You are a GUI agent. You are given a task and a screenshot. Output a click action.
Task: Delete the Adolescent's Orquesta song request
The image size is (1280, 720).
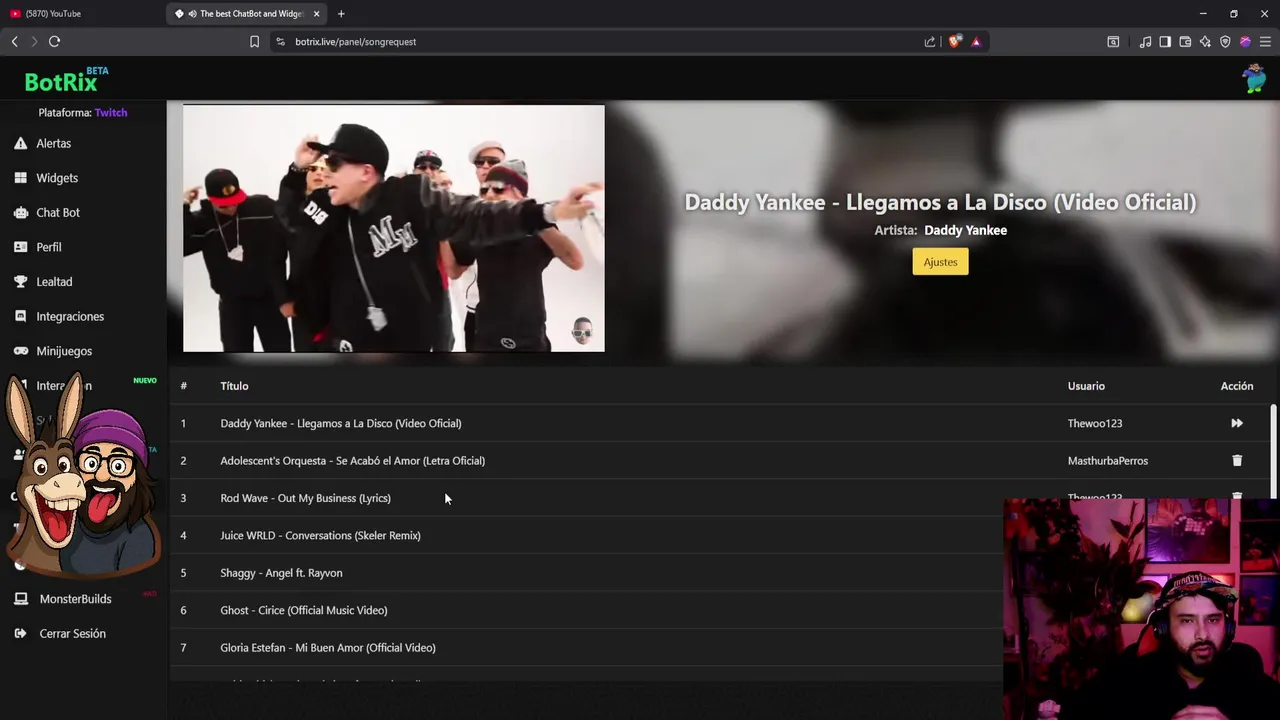pyautogui.click(x=1237, y=461)
